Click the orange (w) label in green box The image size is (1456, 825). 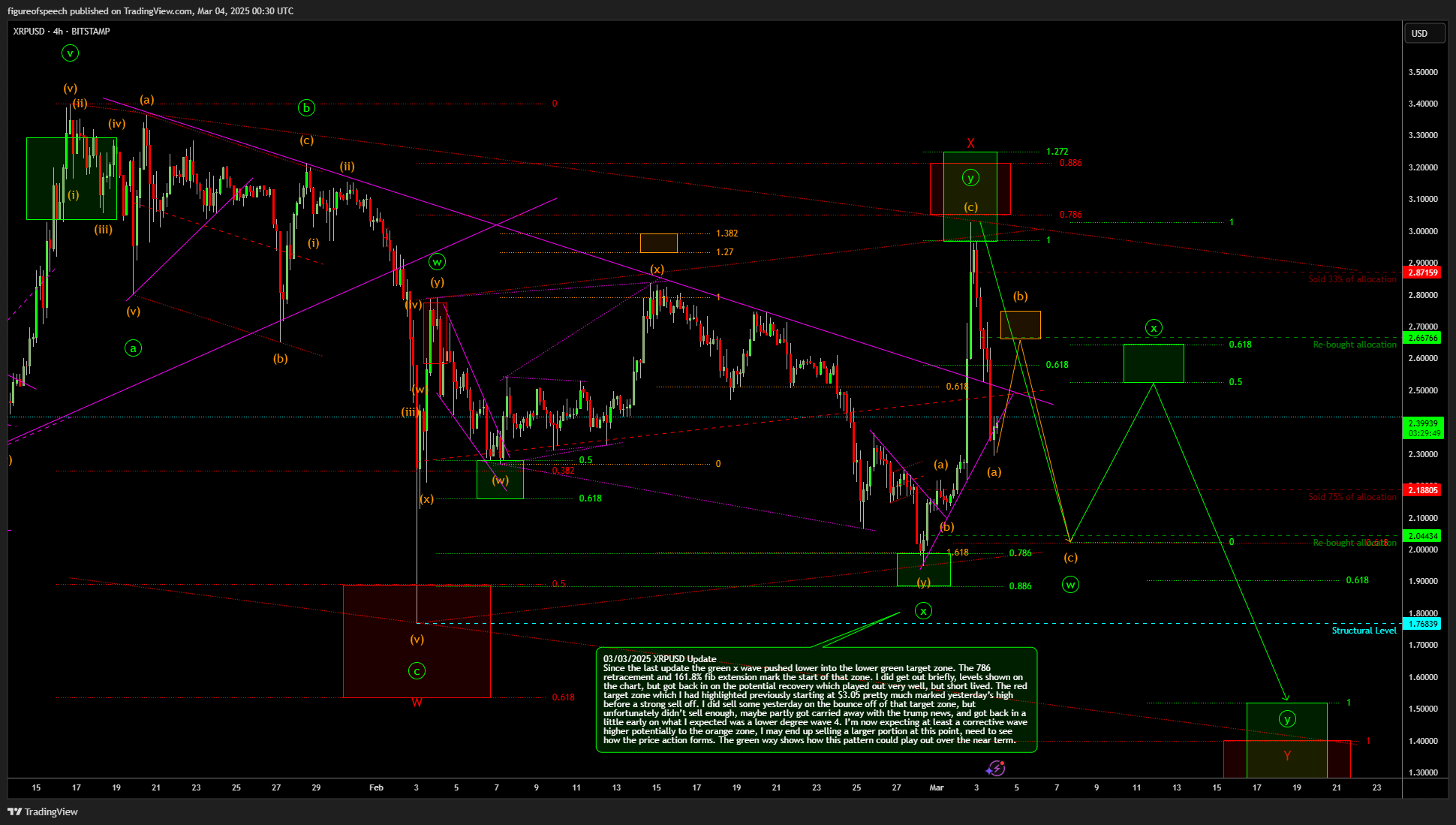(500, 480)
